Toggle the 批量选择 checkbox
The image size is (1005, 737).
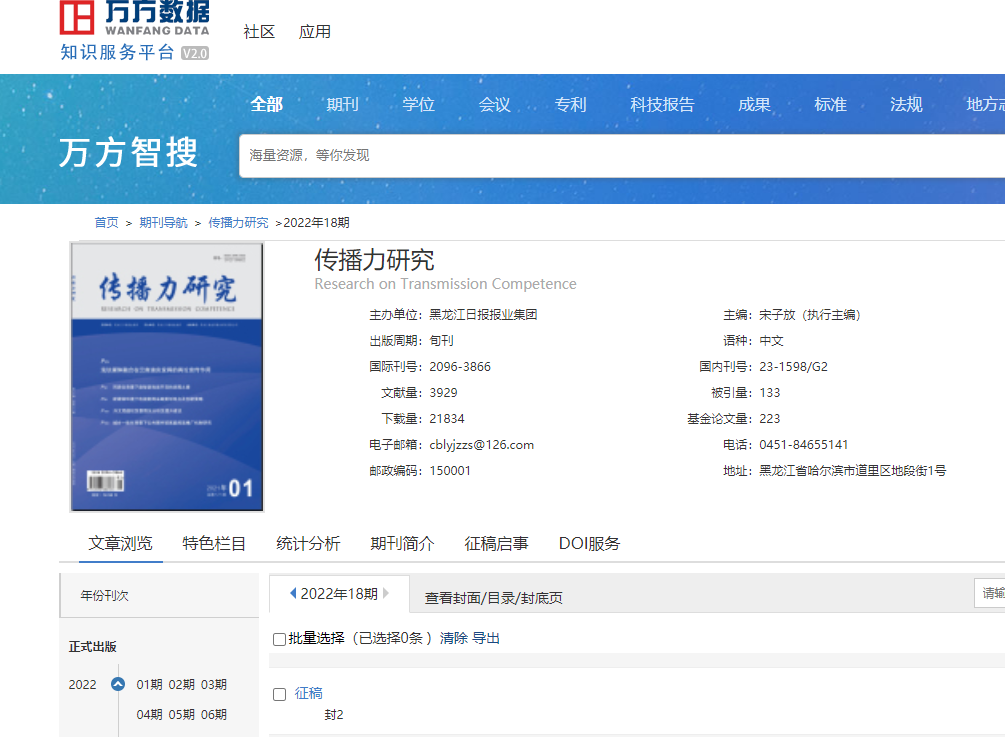pos(279,639)
